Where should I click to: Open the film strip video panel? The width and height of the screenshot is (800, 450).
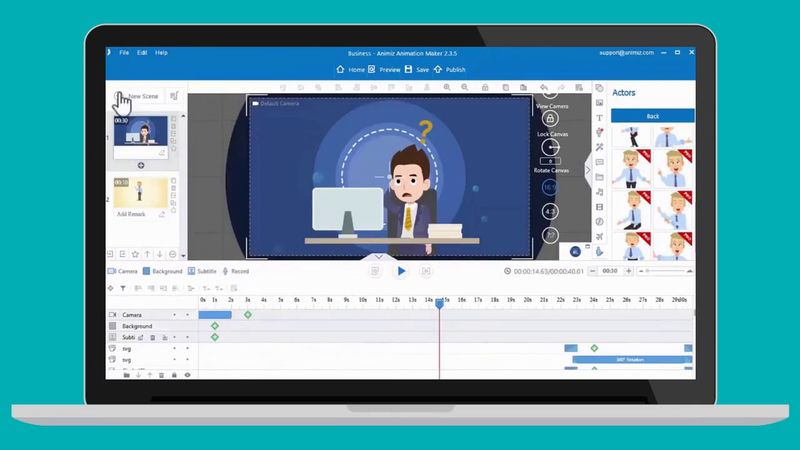(599, 207)
